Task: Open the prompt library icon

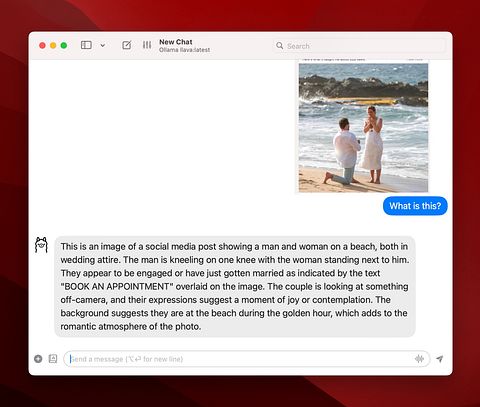Action: pos(53,359)
